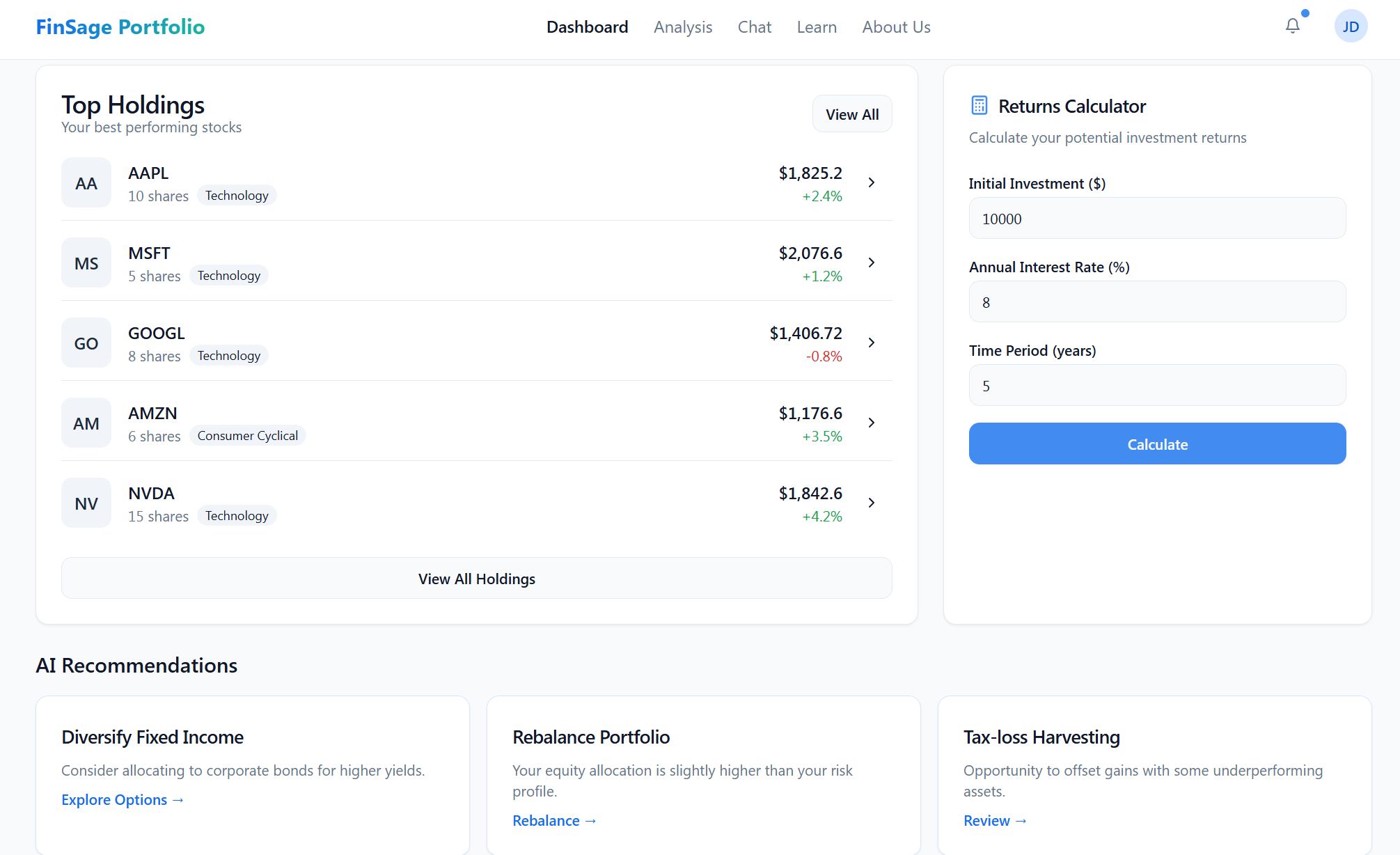Click the Initial Investment input field

[x=1156, y=219]
